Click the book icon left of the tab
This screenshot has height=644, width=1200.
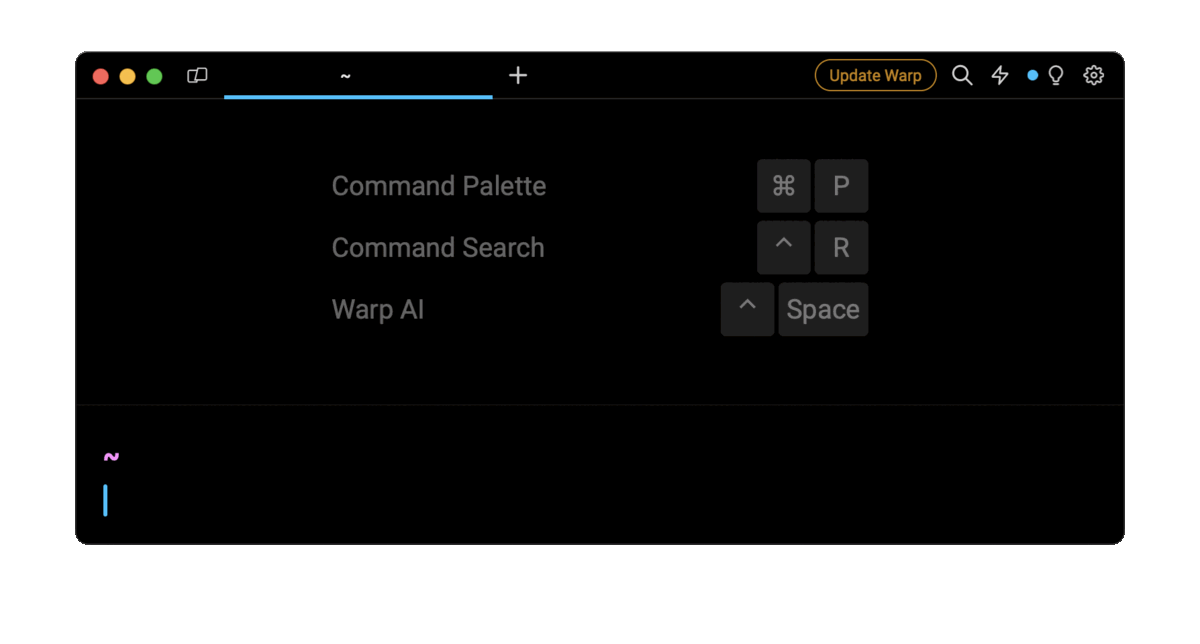coord(197,75)
